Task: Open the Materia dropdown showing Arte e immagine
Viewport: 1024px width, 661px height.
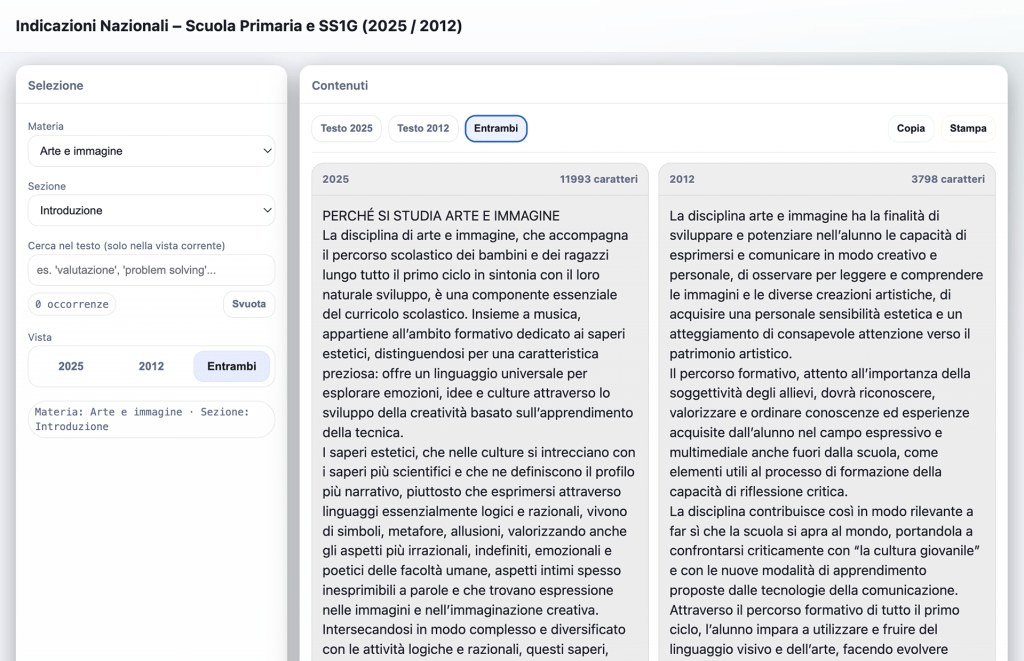Action: click(151, 151)
